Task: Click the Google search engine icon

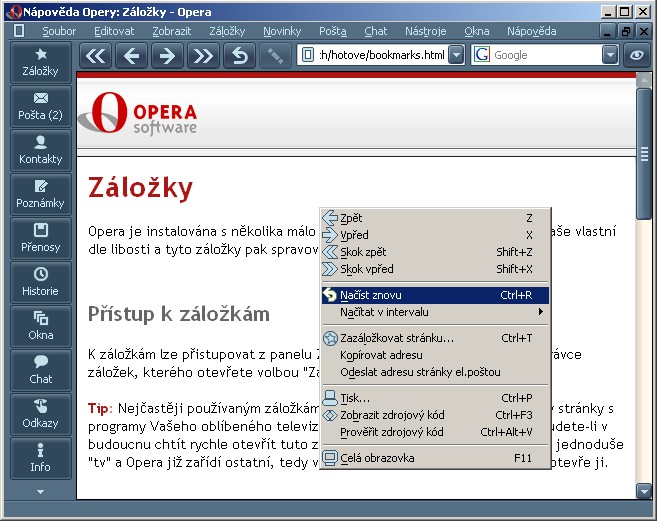Action: click(482, 54)
